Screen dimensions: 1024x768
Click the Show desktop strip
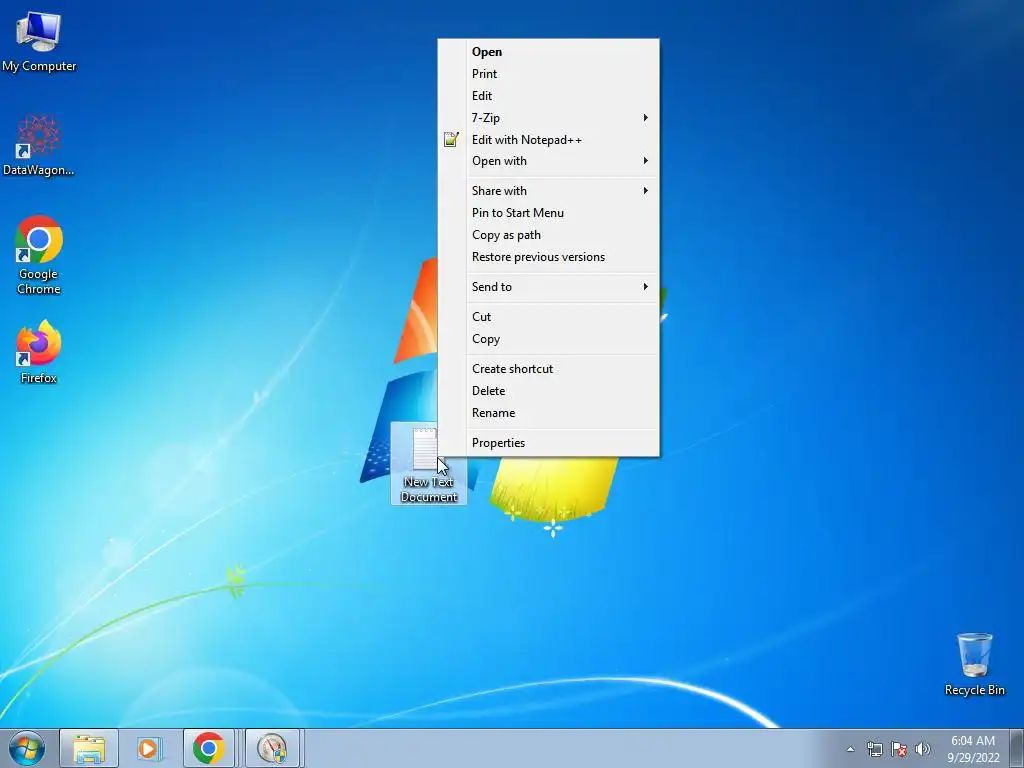pos(1017,748)
